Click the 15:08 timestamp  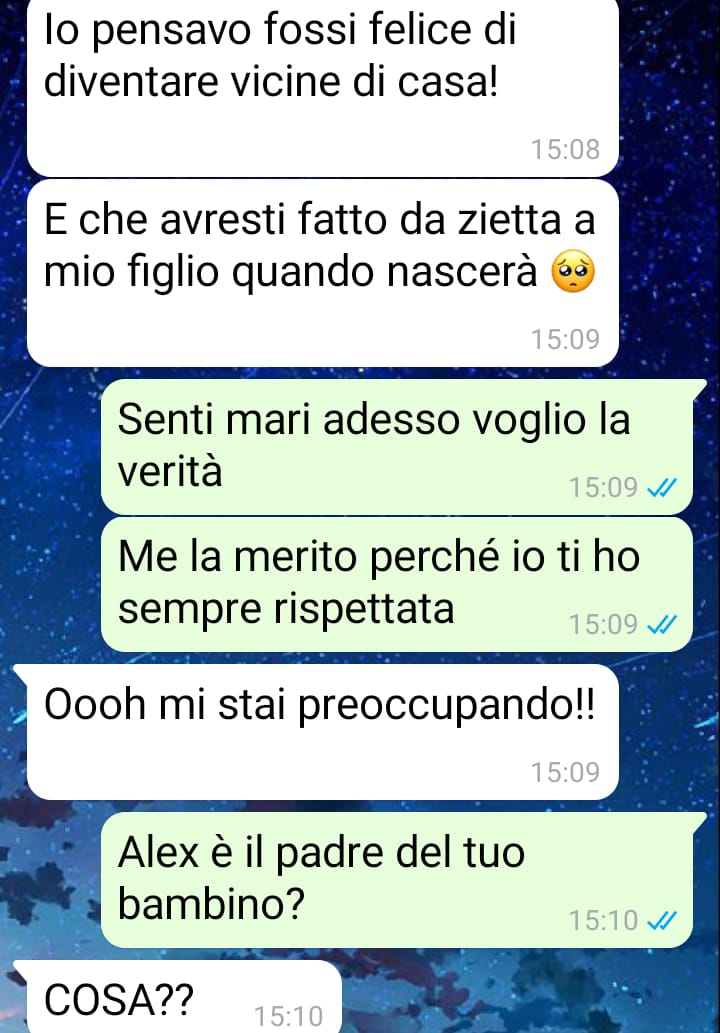[565, 149]
